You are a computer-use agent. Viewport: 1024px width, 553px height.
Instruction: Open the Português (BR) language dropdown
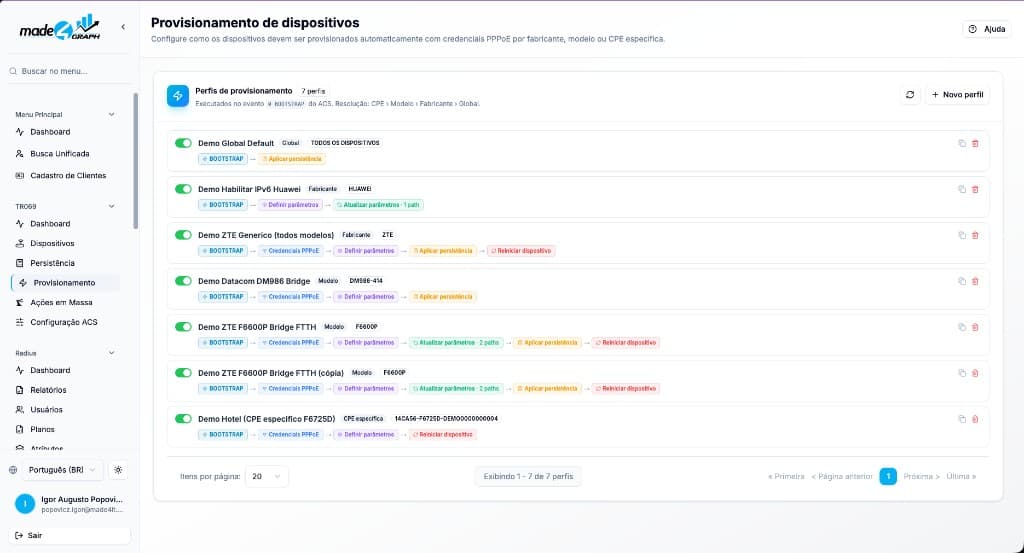point(62,470)
